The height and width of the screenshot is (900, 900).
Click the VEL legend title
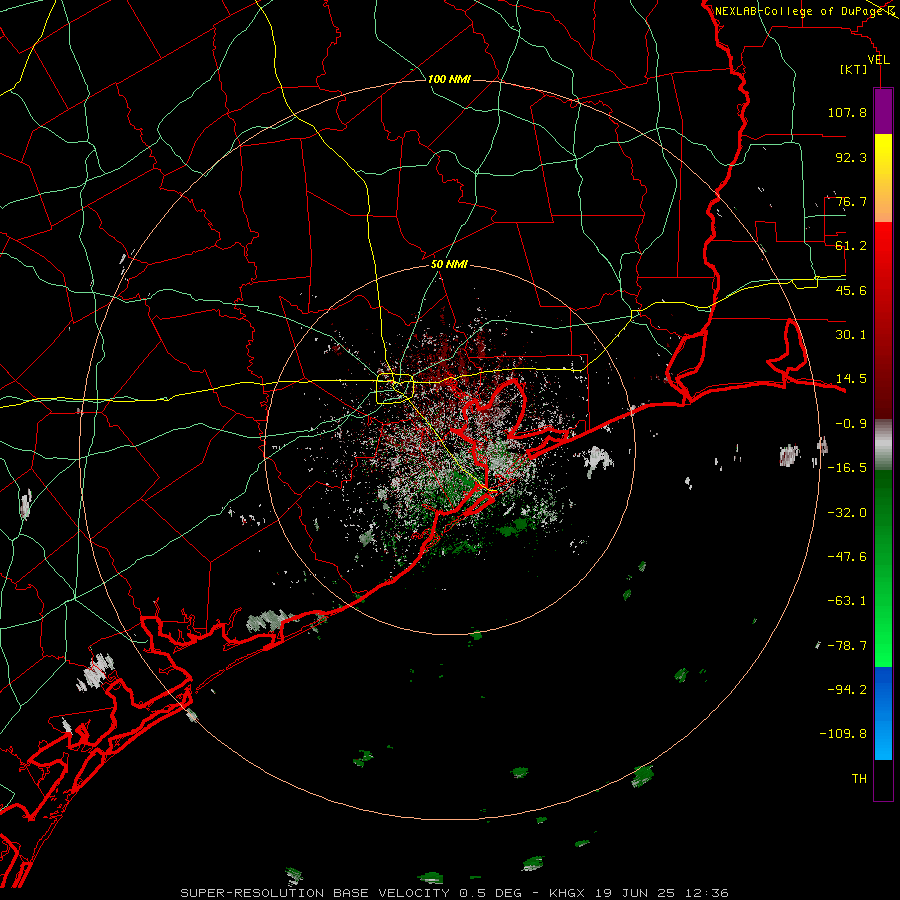pos(878,60)
